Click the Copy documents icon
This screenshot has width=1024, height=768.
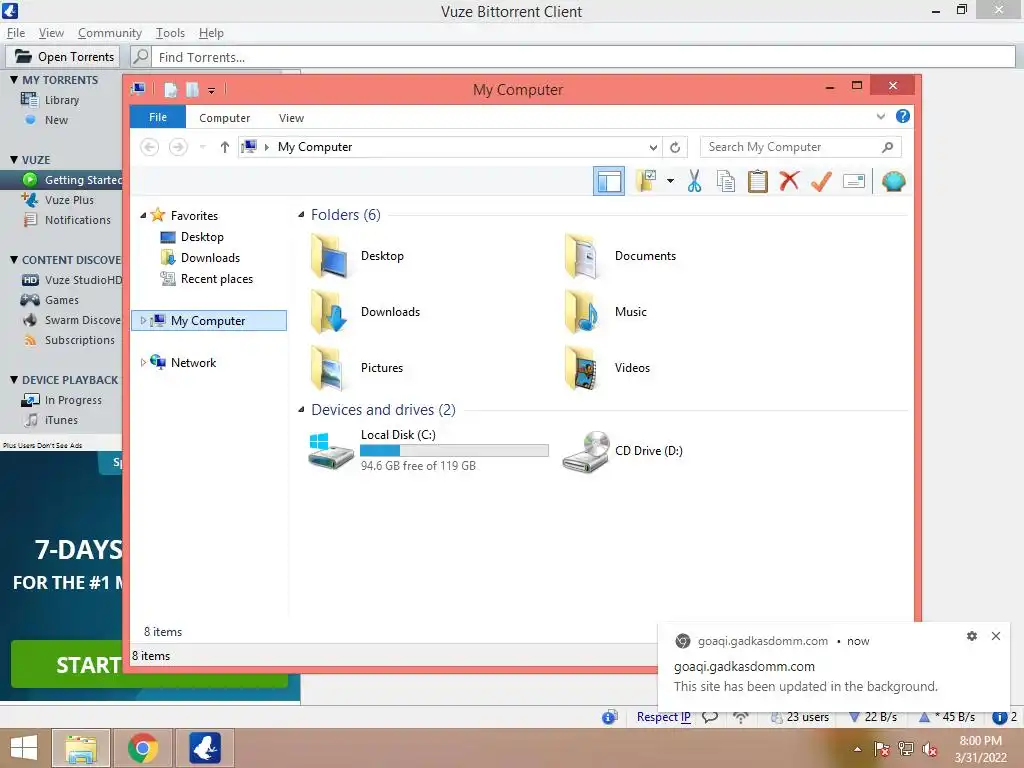[x=726, y=181]
